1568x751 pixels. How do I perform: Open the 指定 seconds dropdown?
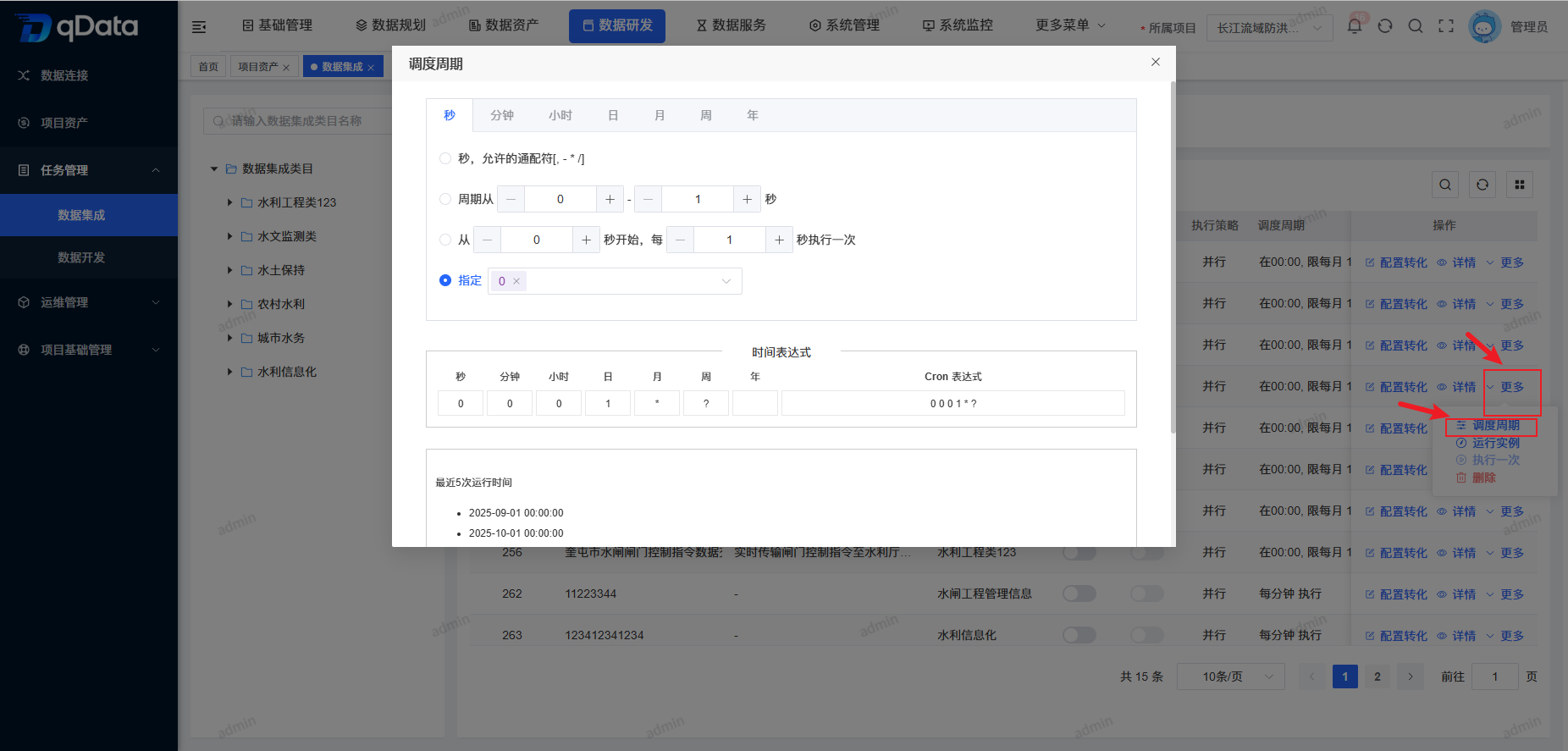coord(615,281)
